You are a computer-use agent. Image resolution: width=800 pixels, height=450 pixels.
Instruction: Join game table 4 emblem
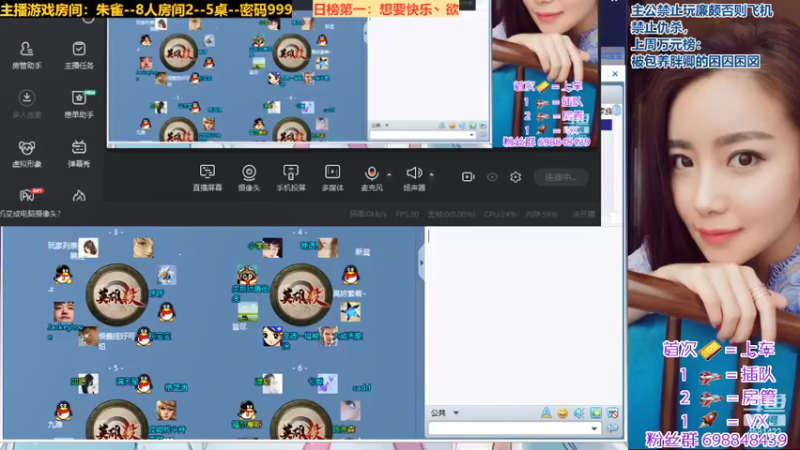301,295
